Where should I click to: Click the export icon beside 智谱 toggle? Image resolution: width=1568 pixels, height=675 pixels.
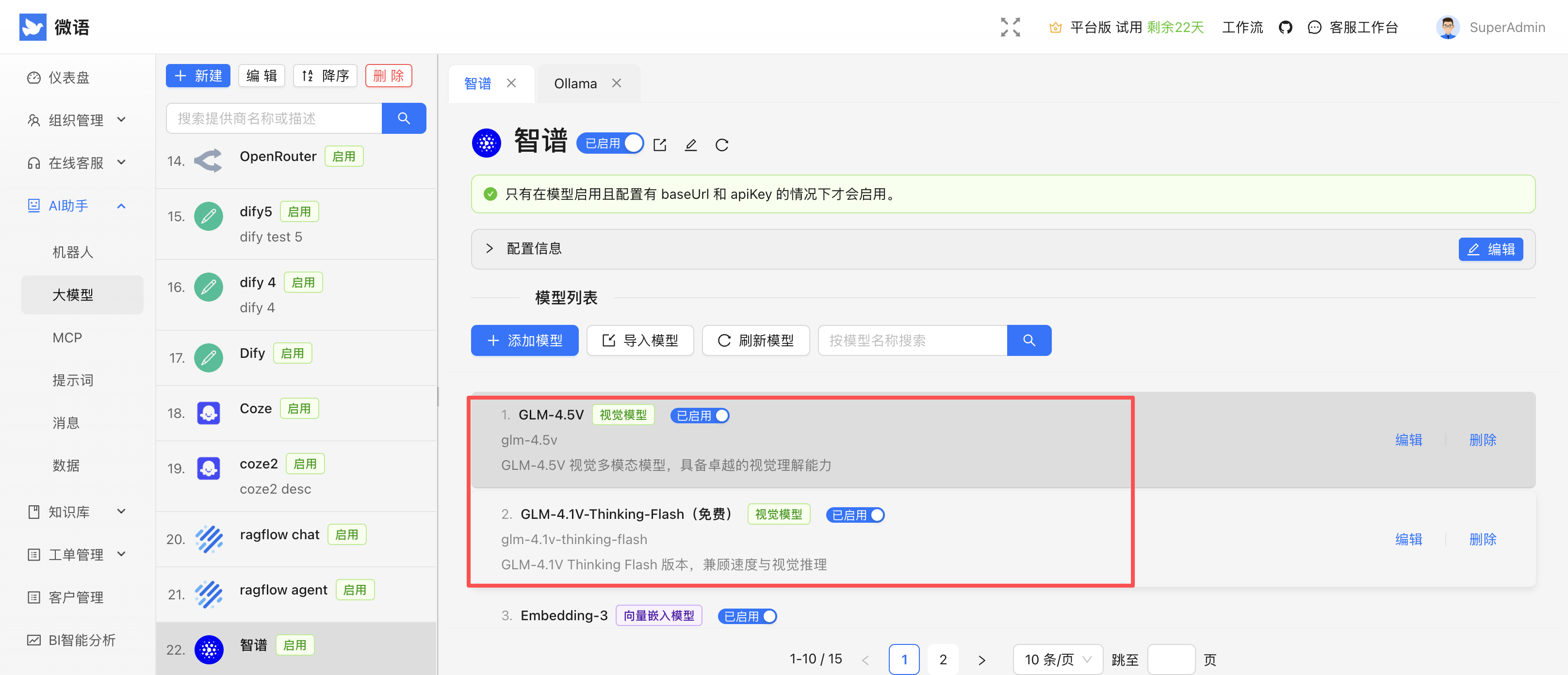point(660,145)
